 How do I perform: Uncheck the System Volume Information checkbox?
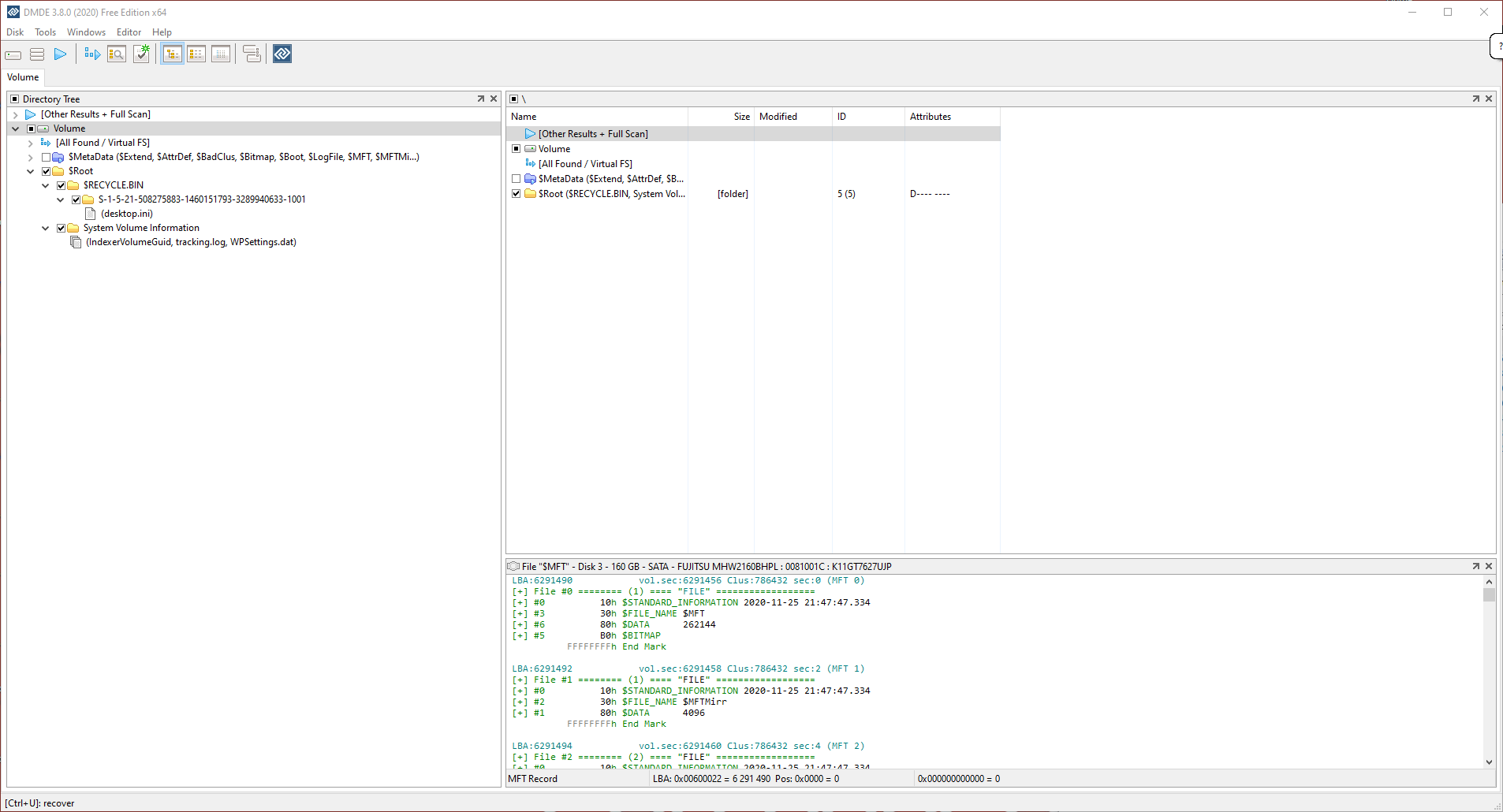62,228
